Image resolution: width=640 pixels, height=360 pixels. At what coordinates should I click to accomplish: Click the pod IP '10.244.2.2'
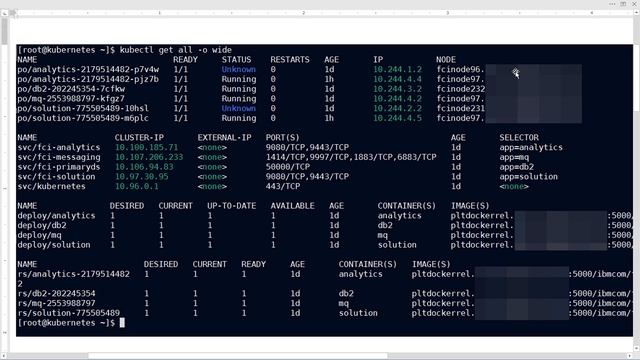398,109
